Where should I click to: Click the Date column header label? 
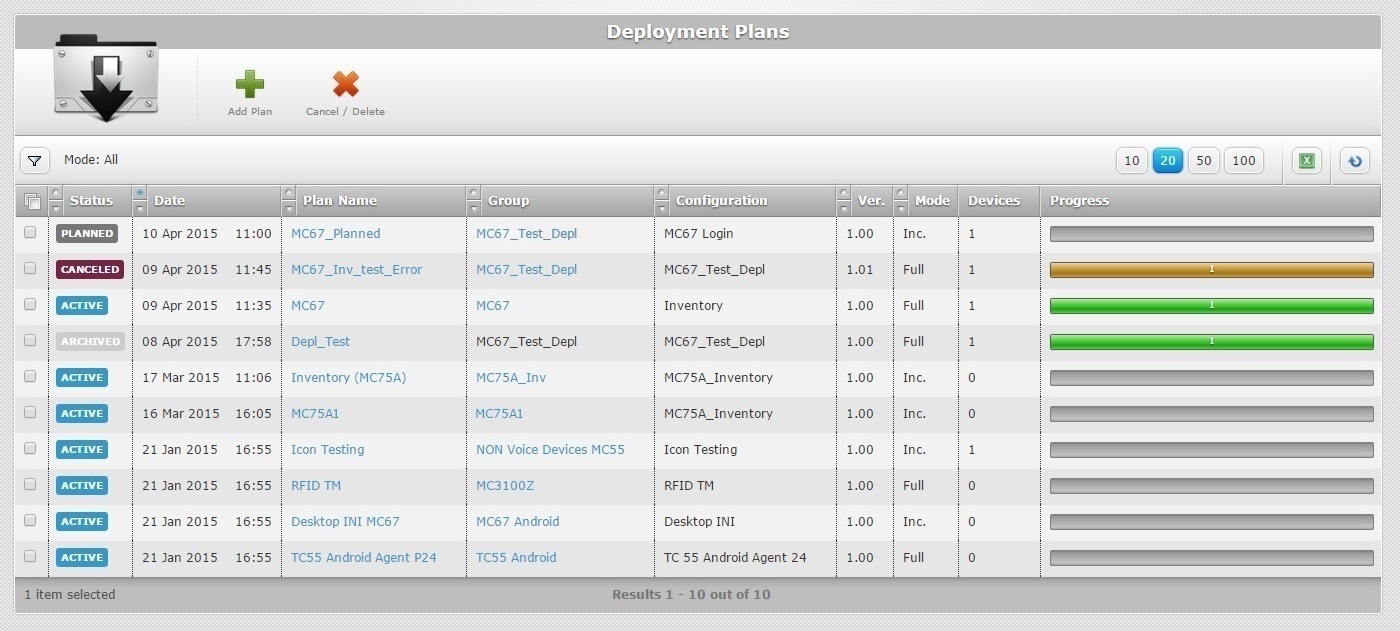(170, 200)
